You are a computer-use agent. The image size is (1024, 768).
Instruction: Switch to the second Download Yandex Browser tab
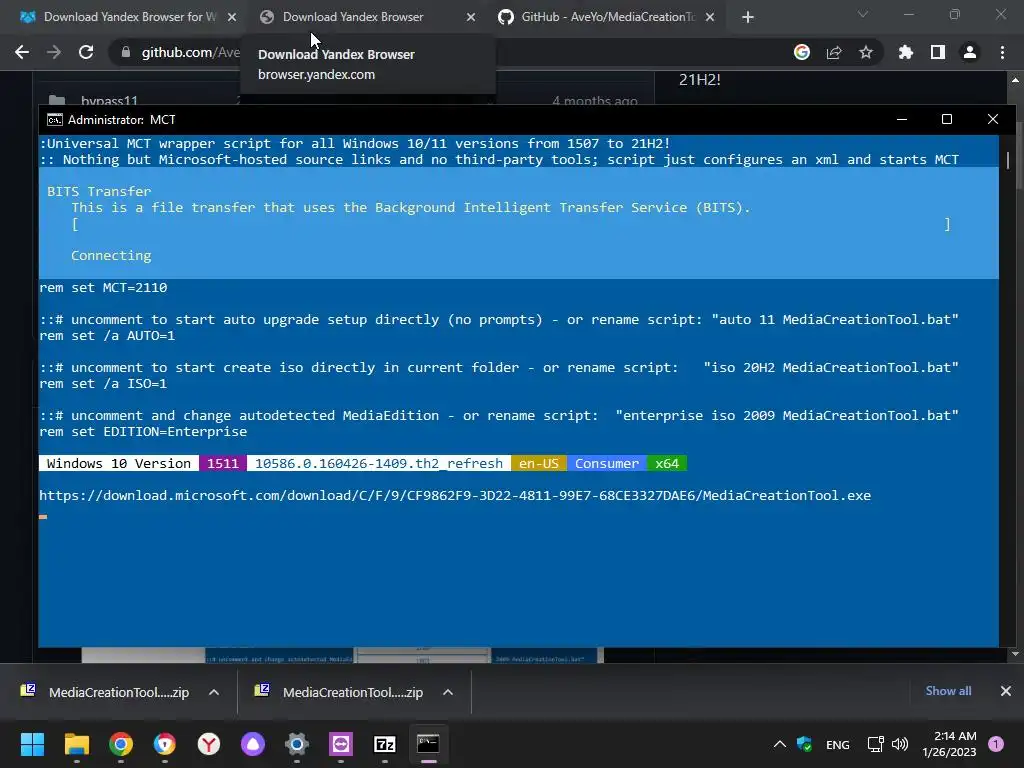click(353, 17)
